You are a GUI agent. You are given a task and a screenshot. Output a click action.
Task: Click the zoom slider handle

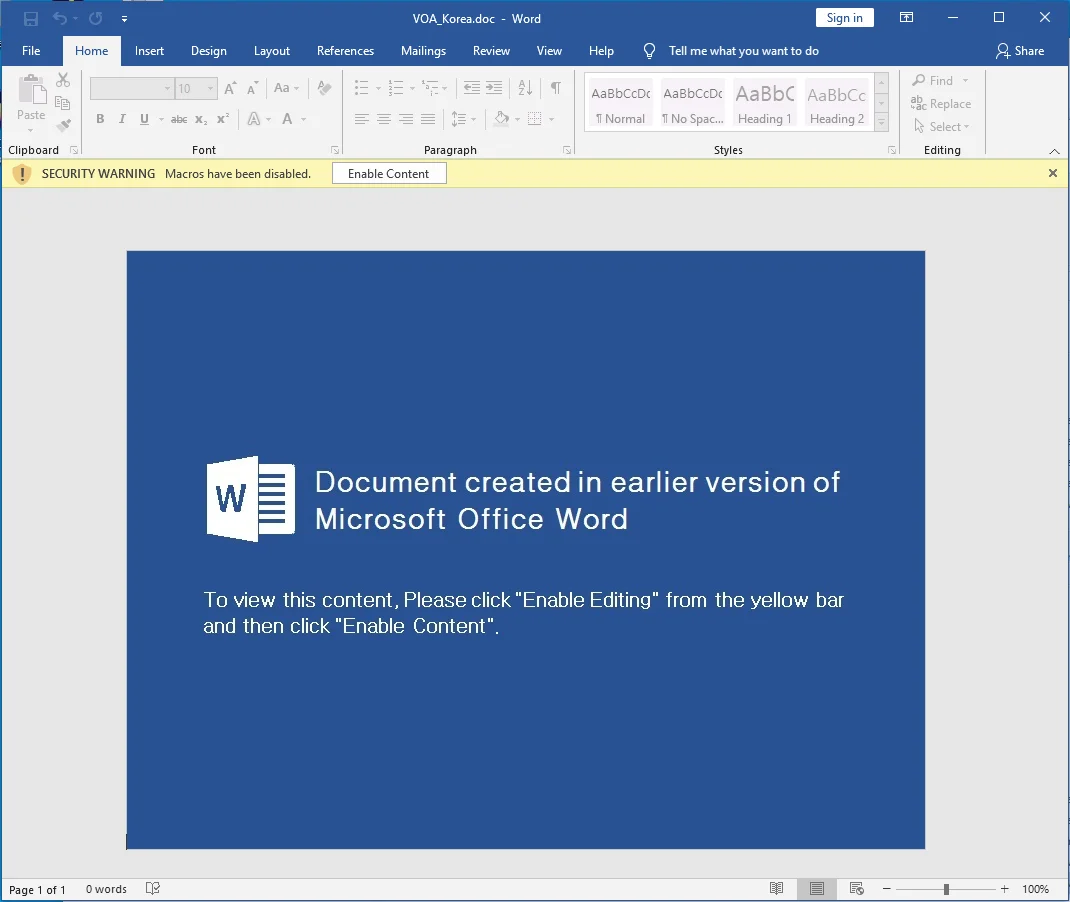click(946, 889)
